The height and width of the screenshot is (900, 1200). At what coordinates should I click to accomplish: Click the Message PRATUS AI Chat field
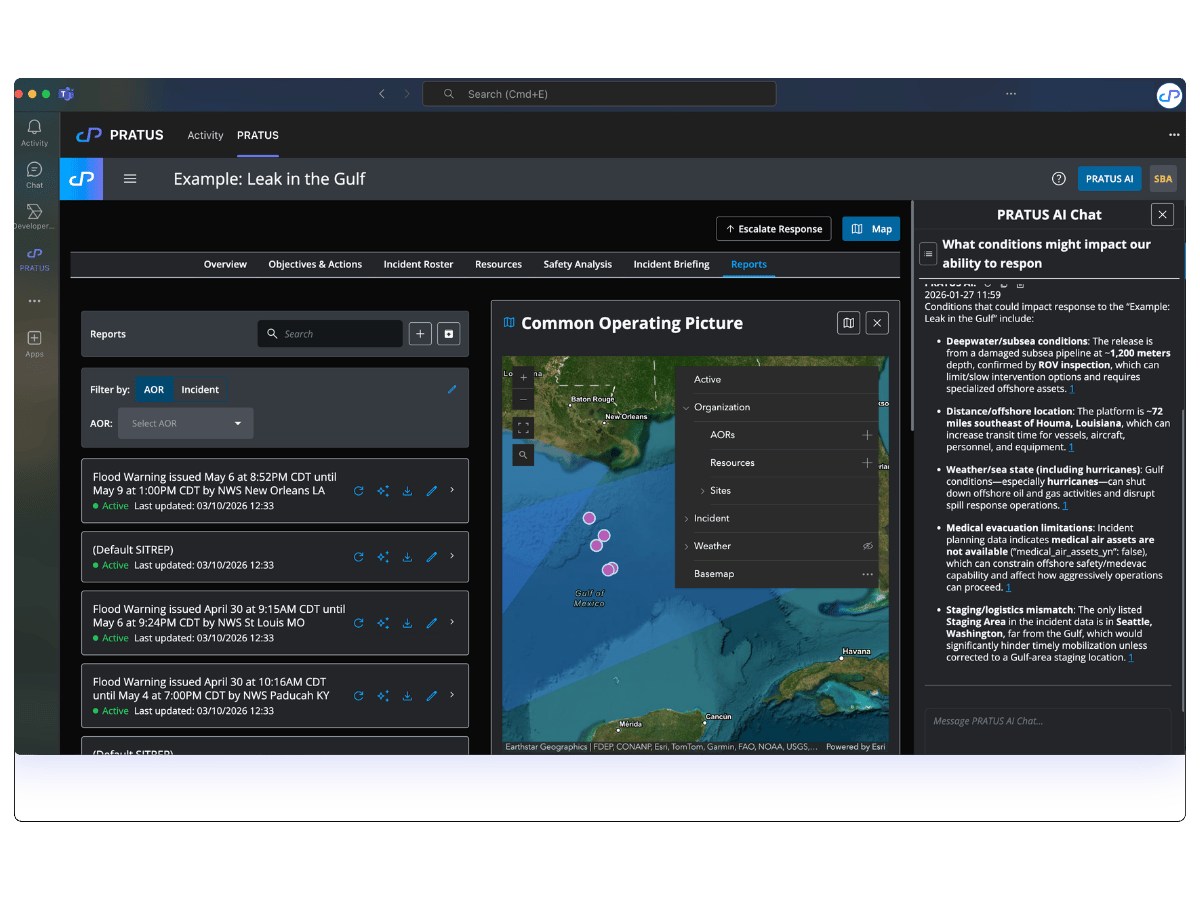(1046, 721)
